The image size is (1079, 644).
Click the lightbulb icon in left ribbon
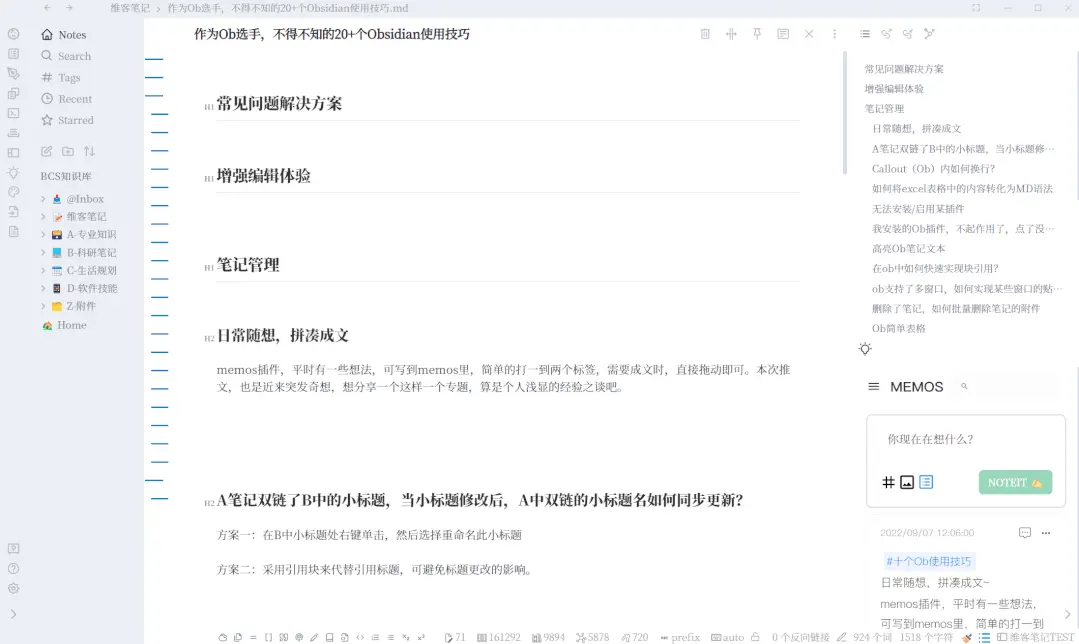pos(13,172)
